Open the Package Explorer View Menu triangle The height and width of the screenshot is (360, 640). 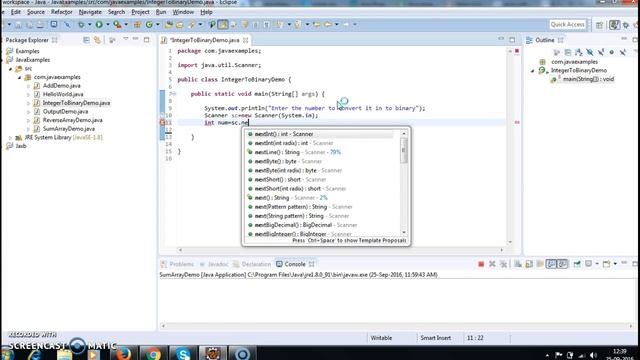(x=125, y=40)
